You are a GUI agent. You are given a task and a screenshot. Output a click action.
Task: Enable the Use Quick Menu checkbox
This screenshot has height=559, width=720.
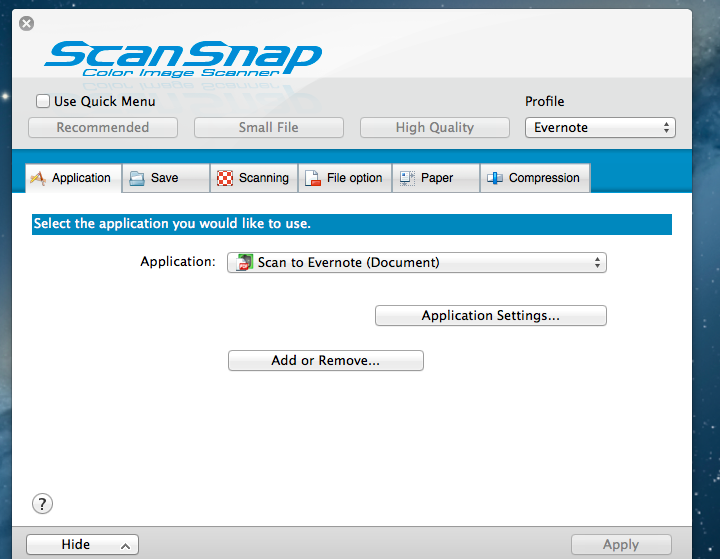point(43,101)
